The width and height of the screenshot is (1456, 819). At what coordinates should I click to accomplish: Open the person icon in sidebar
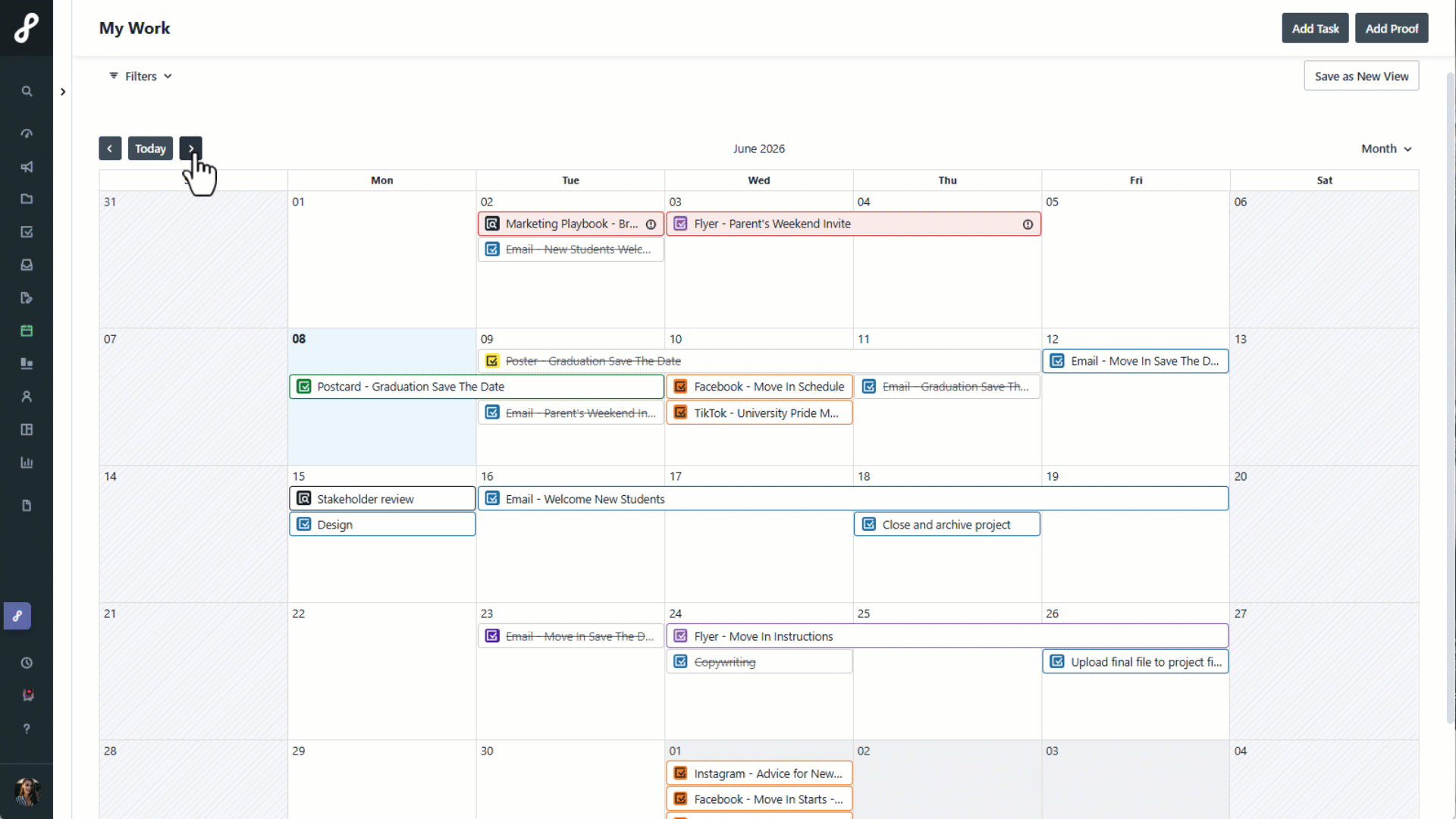tap(27, 397)
